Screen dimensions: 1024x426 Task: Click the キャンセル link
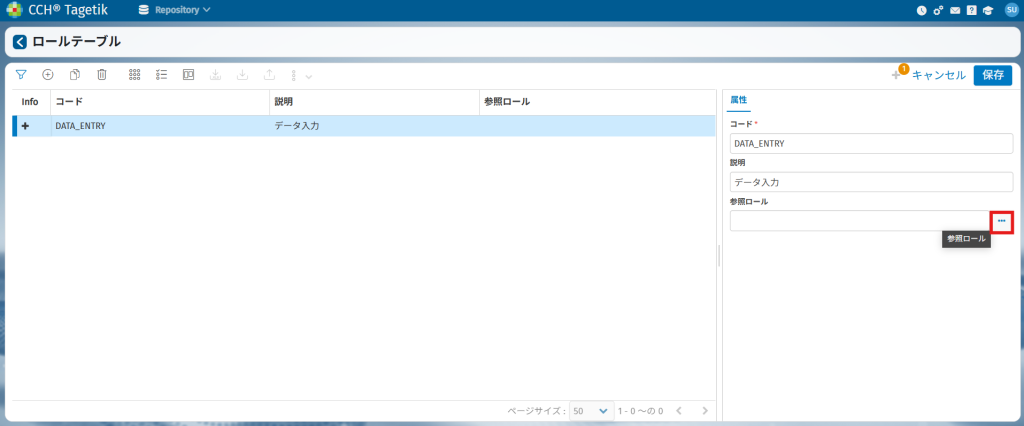click(938, 75)
